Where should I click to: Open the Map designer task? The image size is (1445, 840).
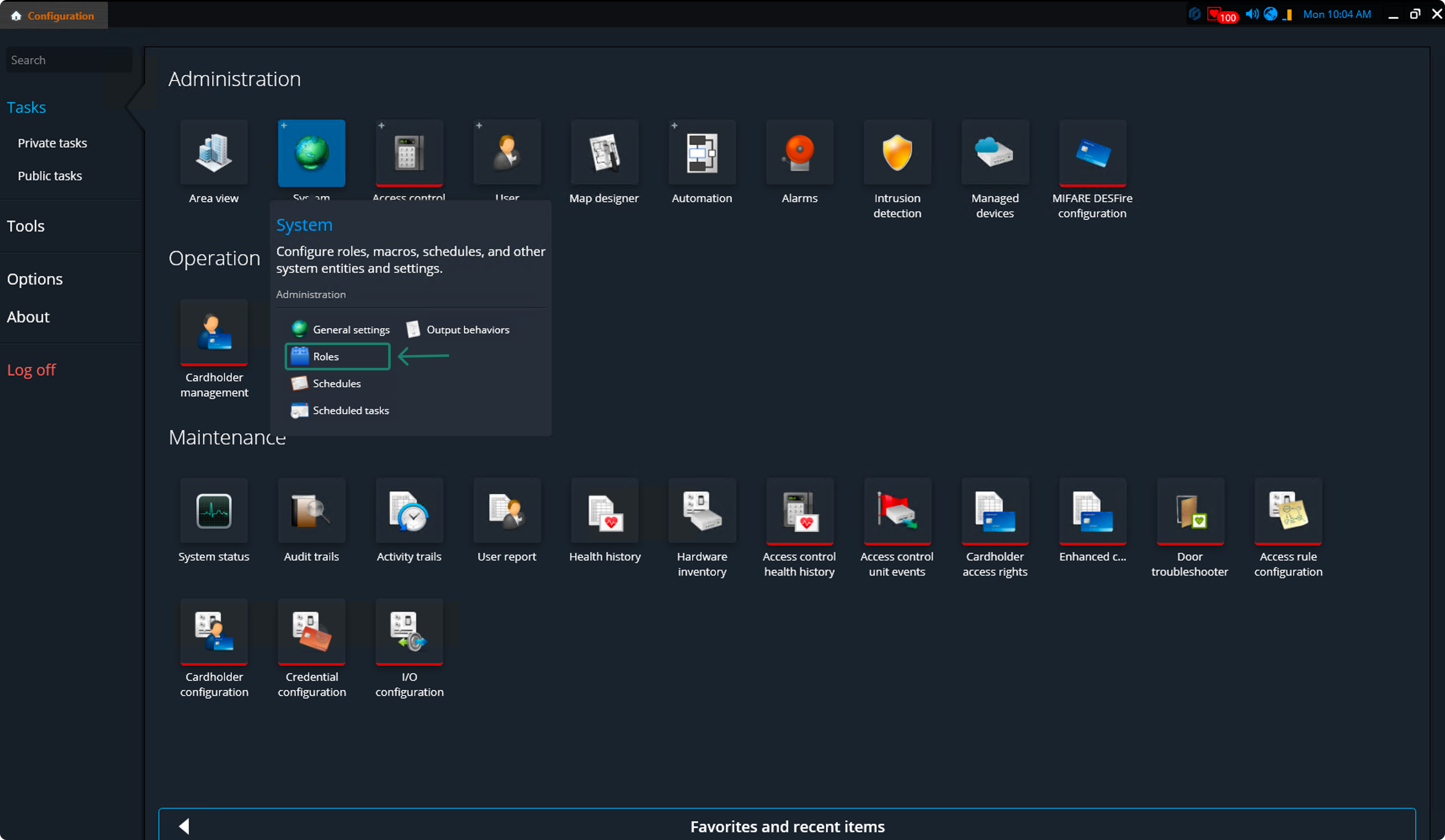click(x=604, y=153)
